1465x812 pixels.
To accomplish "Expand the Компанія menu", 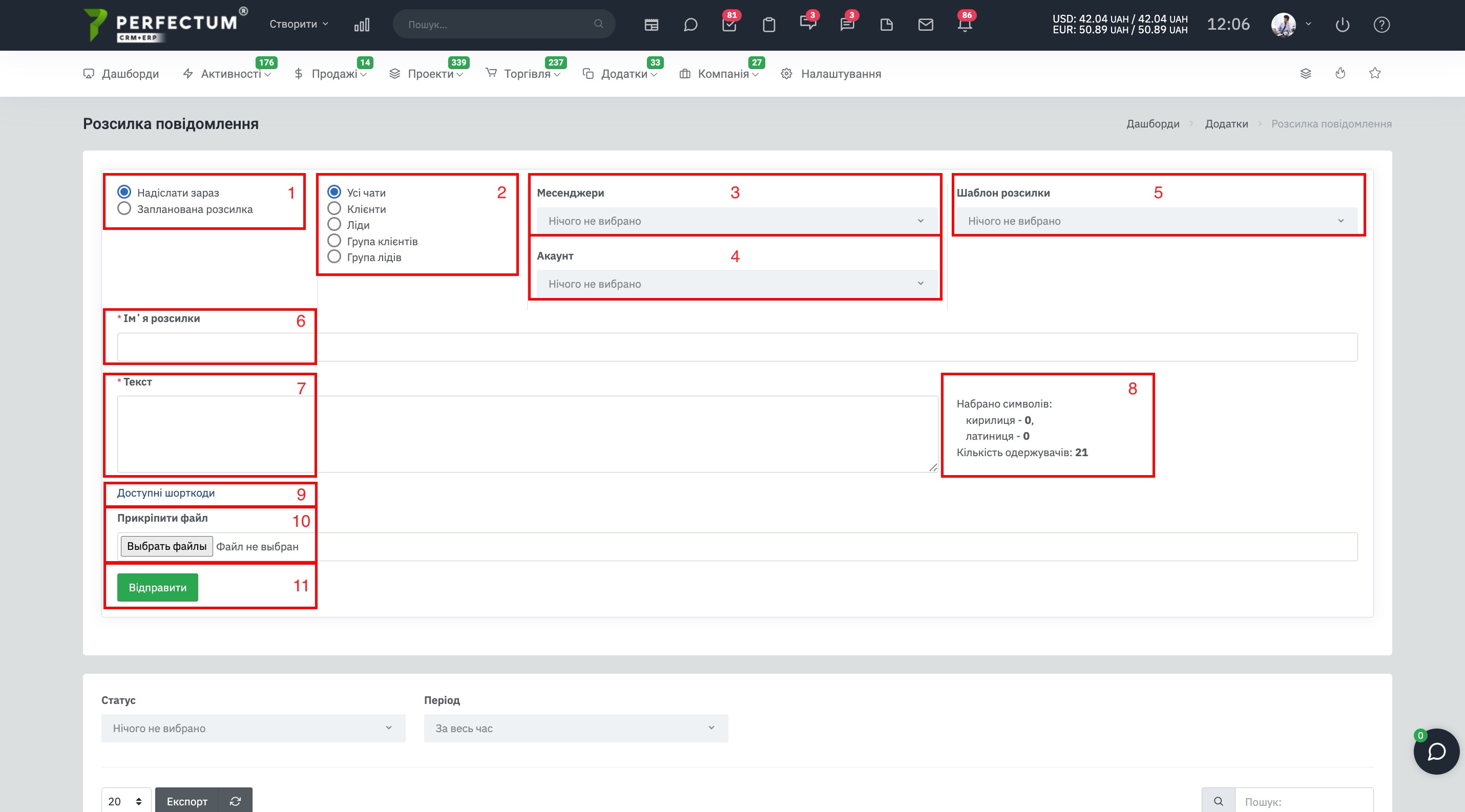I will [x=719, y=74].
